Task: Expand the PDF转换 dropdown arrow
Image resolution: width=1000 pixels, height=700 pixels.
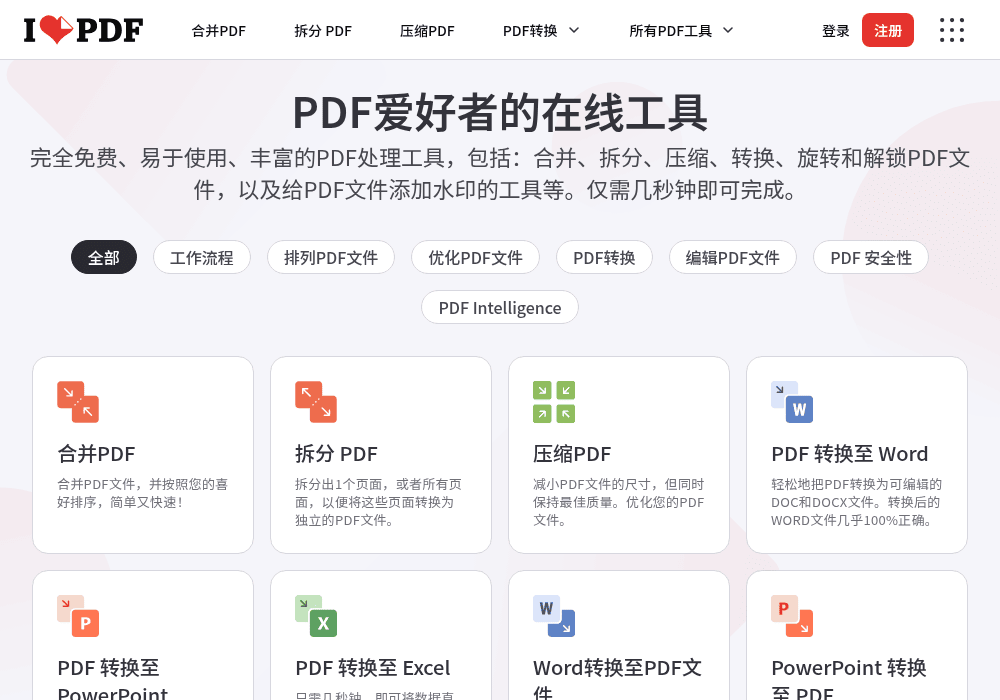Action: 574,30
